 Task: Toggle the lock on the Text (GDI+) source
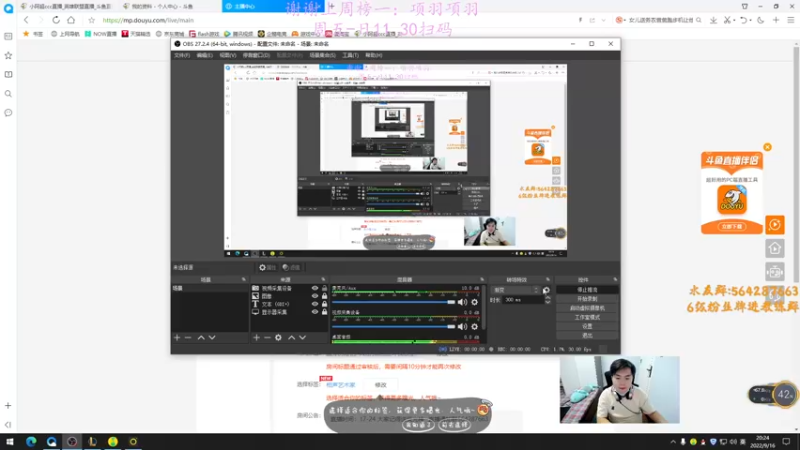[x=324, y=304]
